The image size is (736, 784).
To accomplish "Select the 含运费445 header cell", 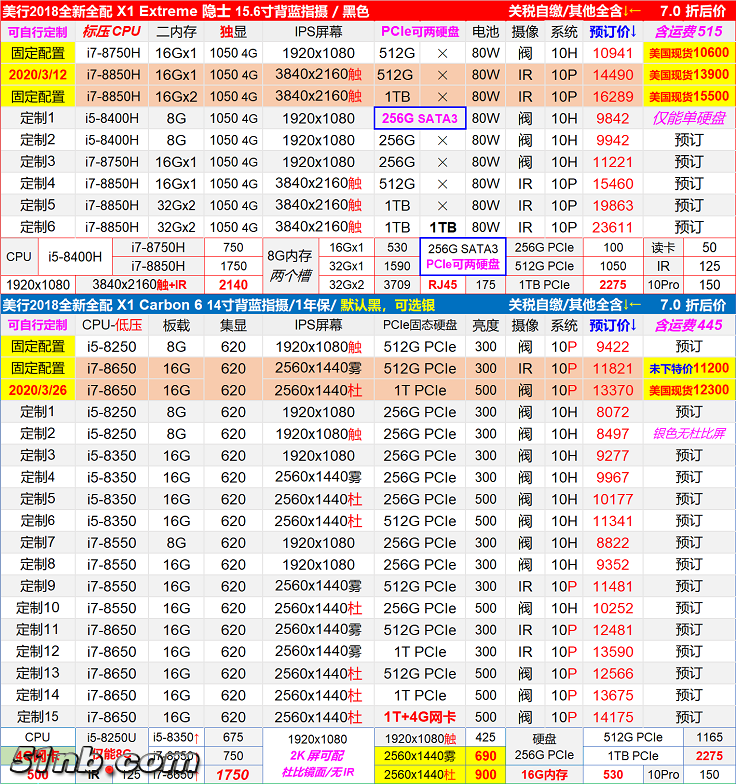I will pyautogui.click(x=689, y=325).
